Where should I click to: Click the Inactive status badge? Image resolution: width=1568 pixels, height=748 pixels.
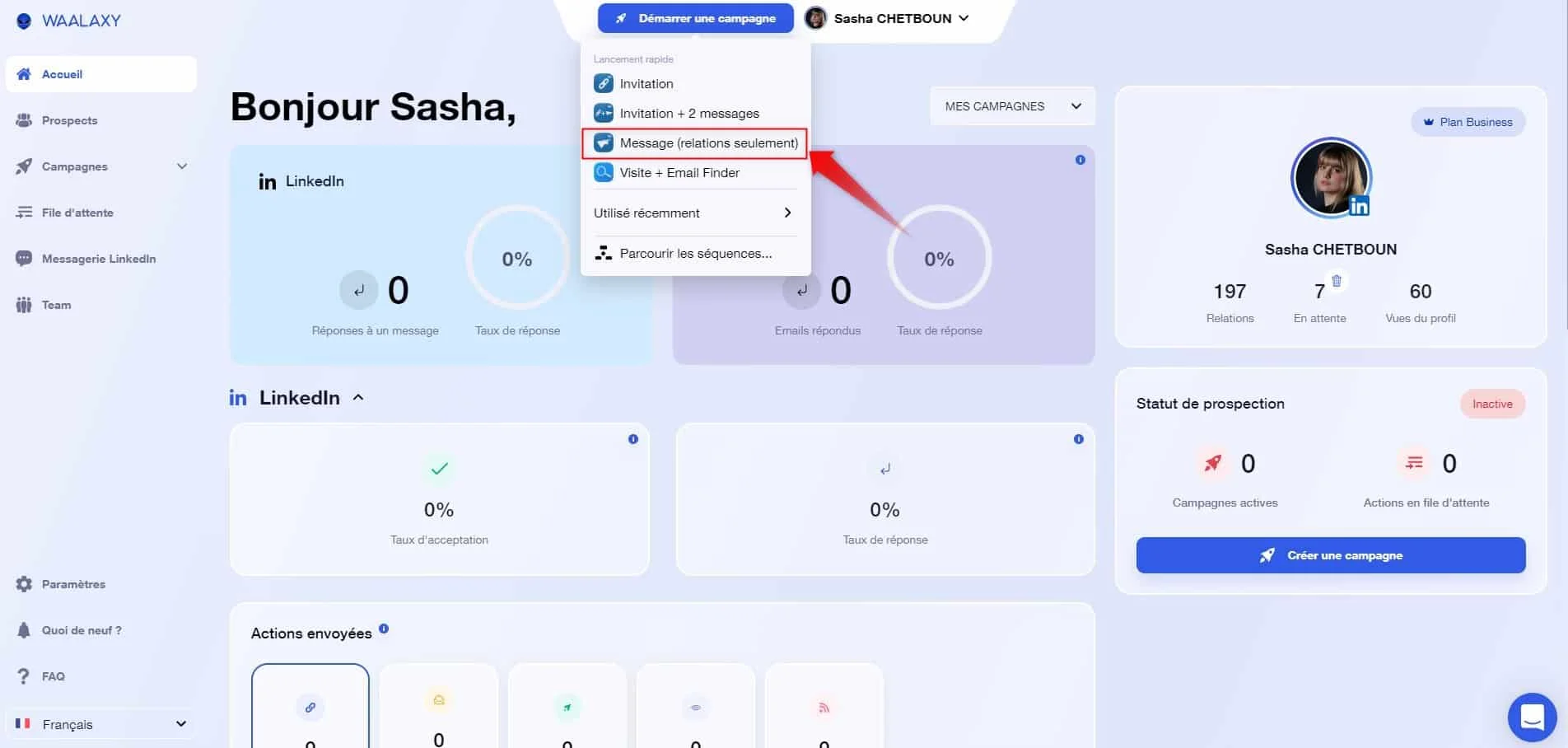(1492, 404)
